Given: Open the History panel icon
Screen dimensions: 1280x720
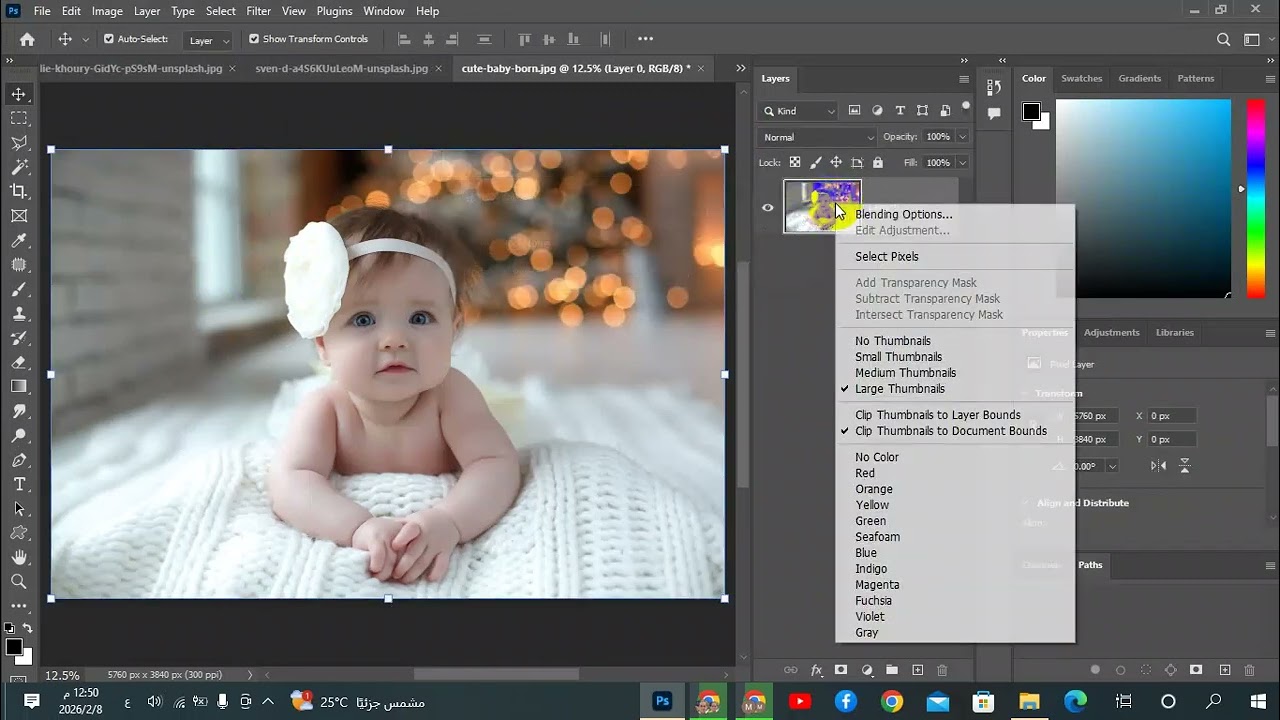Looking at the screenshot, I should click(994, 87).
